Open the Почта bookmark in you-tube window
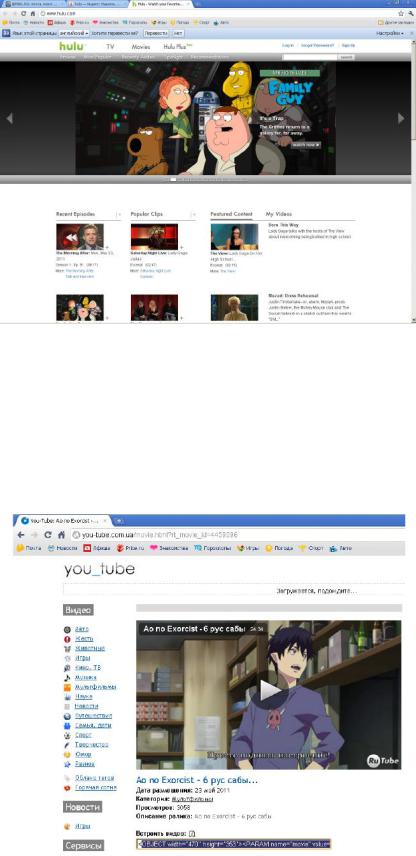This screenshot has height=856, width=416. (x=29, y=548)
